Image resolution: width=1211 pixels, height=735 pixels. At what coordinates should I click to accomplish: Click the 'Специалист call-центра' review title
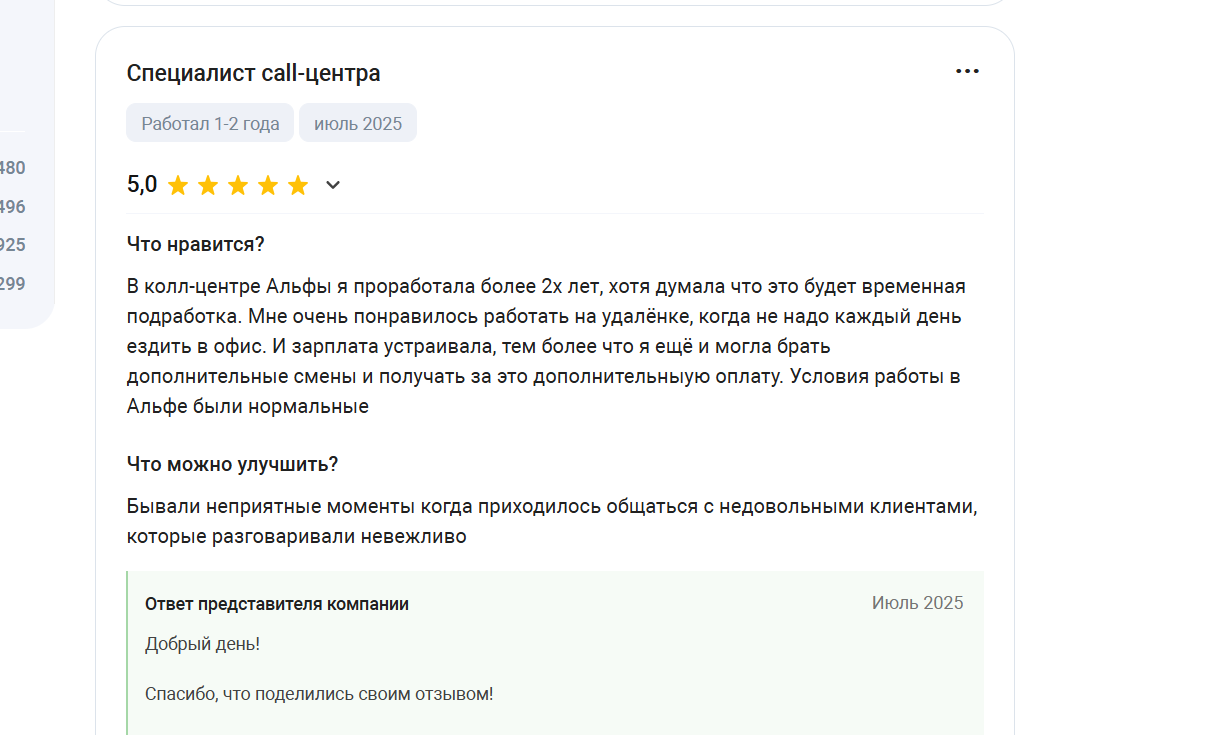[x=254, y=73]
